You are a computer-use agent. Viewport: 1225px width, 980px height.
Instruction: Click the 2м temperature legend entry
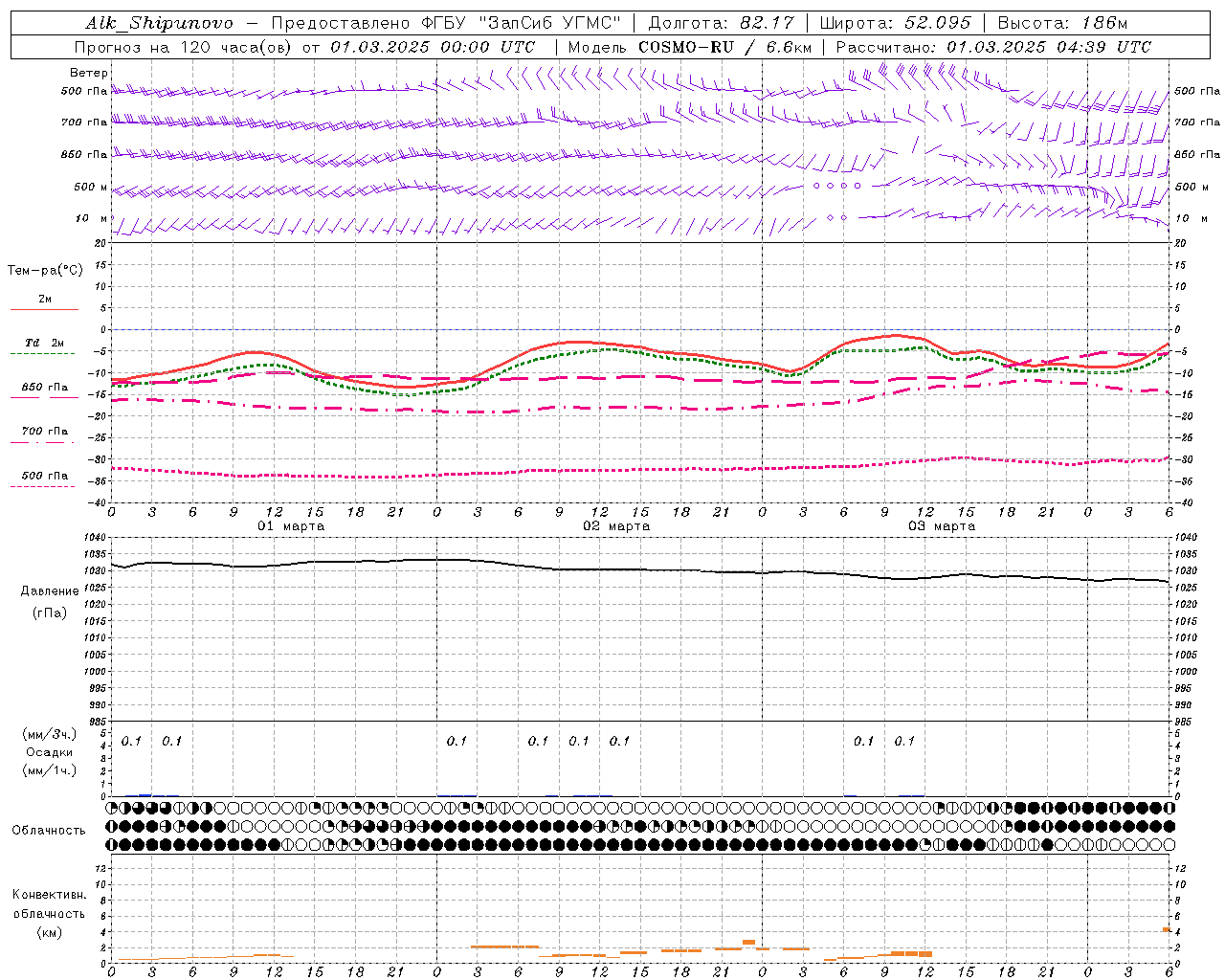[x=45, y=300]
